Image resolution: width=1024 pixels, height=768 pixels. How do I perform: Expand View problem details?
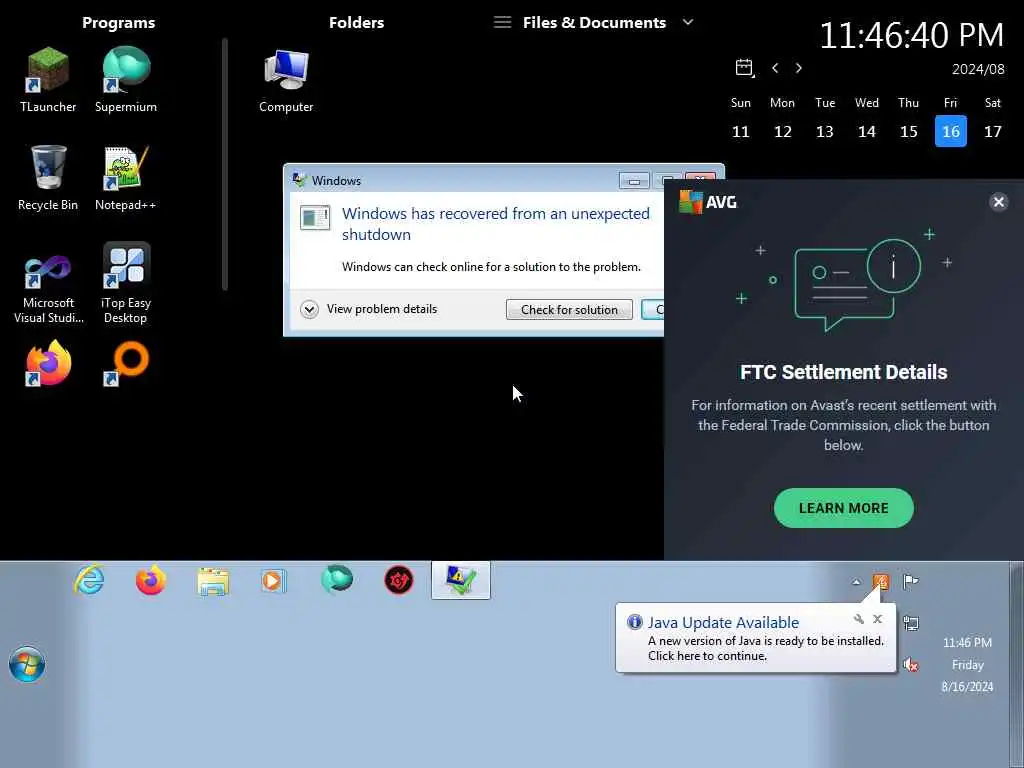[x=369, y=309]
